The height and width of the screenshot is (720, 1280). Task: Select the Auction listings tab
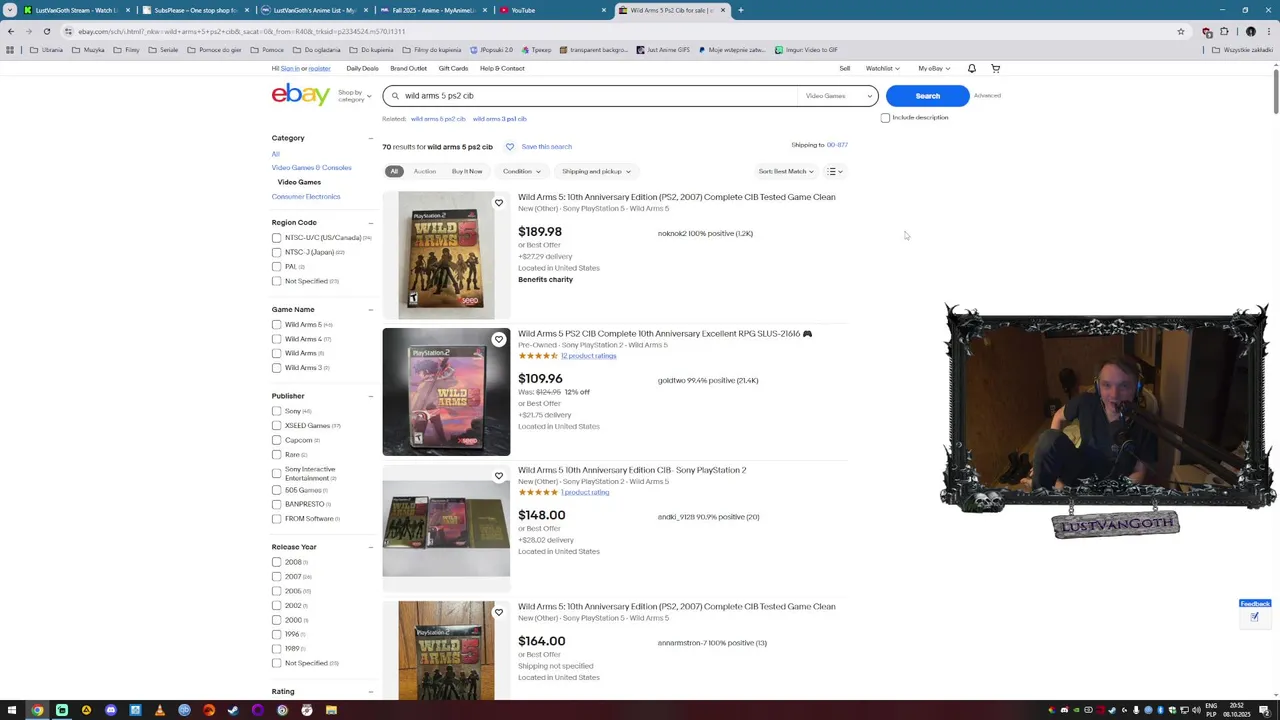click(425, 171)
